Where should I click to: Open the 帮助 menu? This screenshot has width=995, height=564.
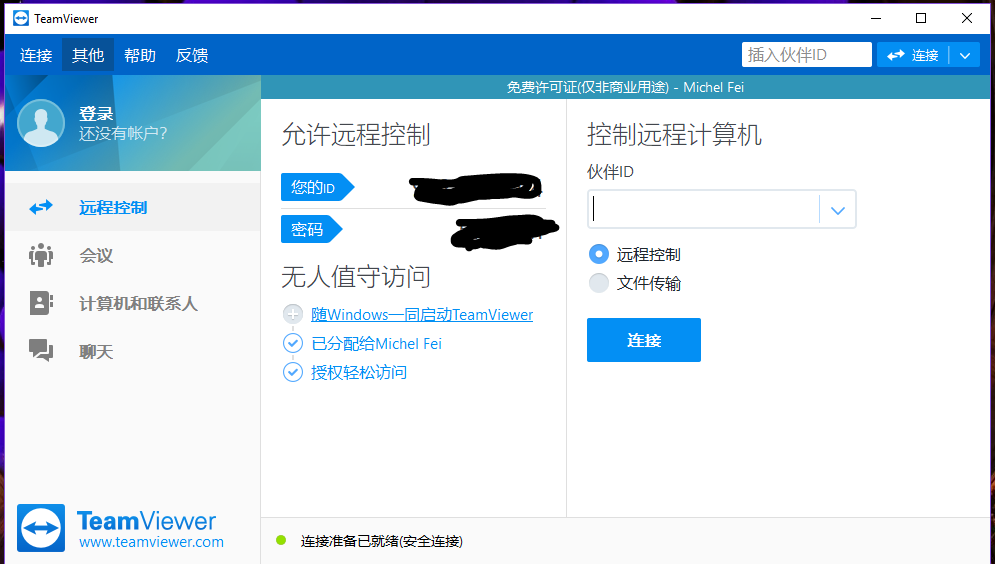pyautogui.click(x=140, y=55)
